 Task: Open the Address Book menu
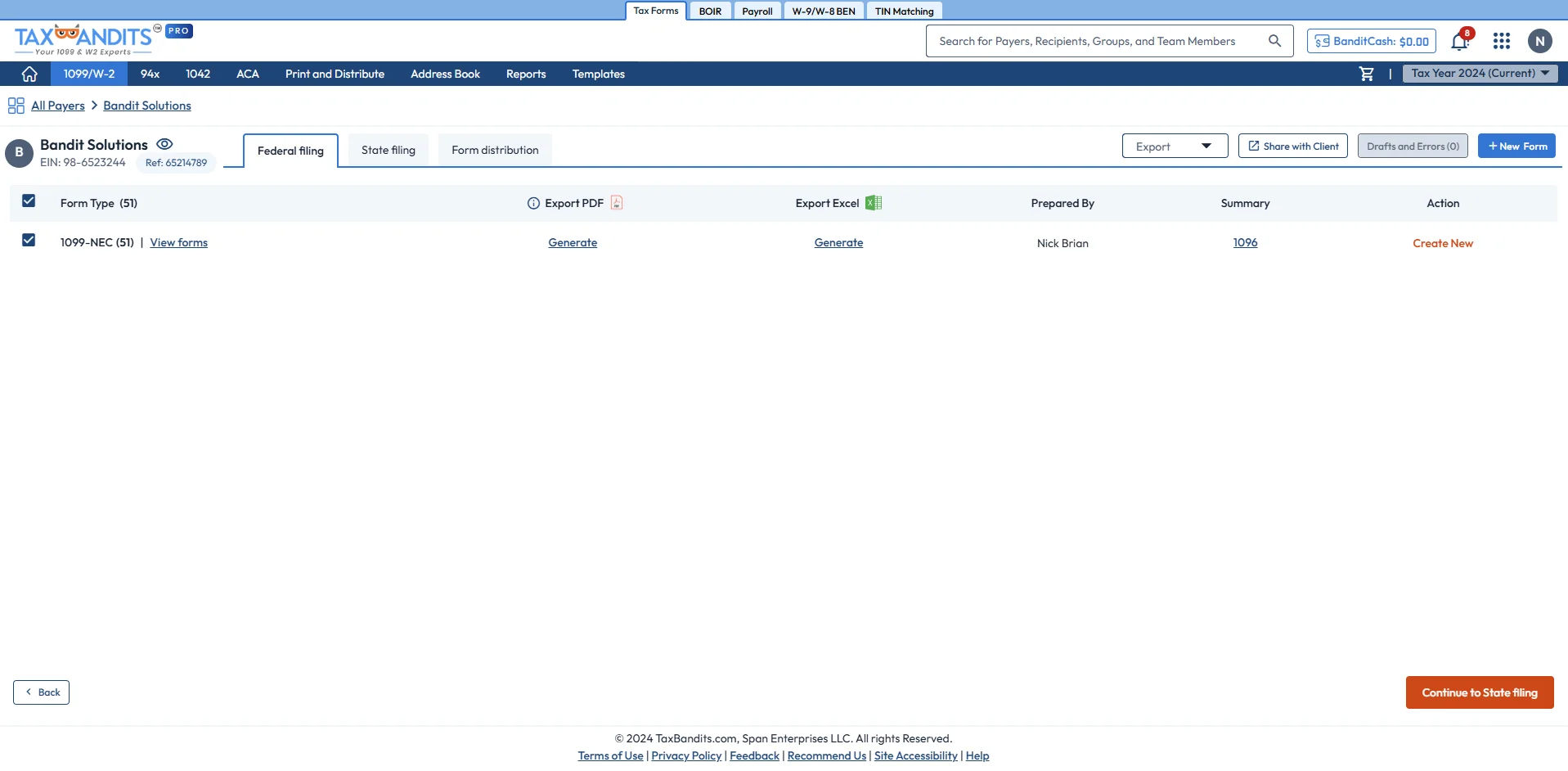445,74
